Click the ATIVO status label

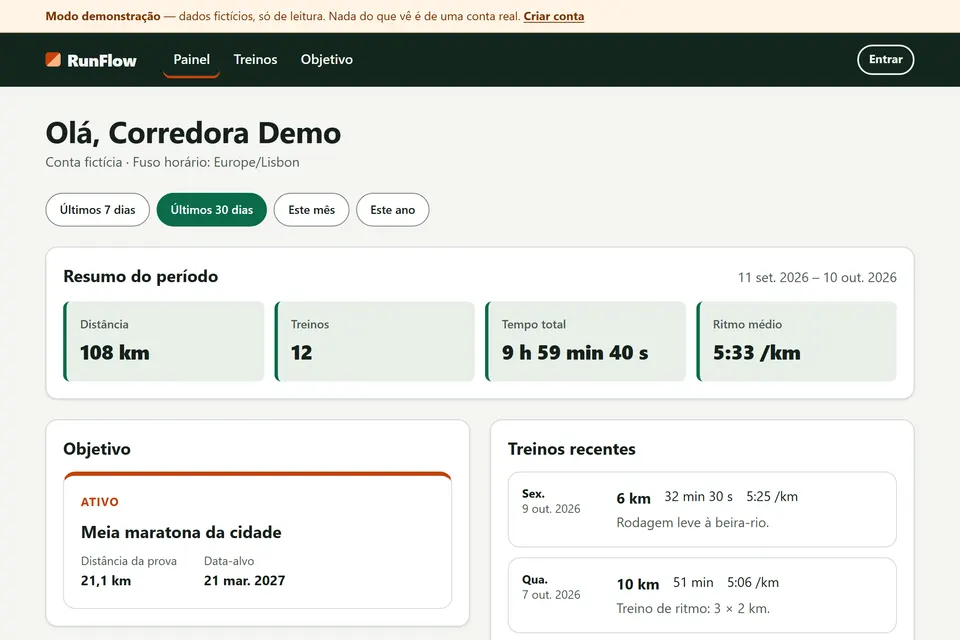pos(100,502)
